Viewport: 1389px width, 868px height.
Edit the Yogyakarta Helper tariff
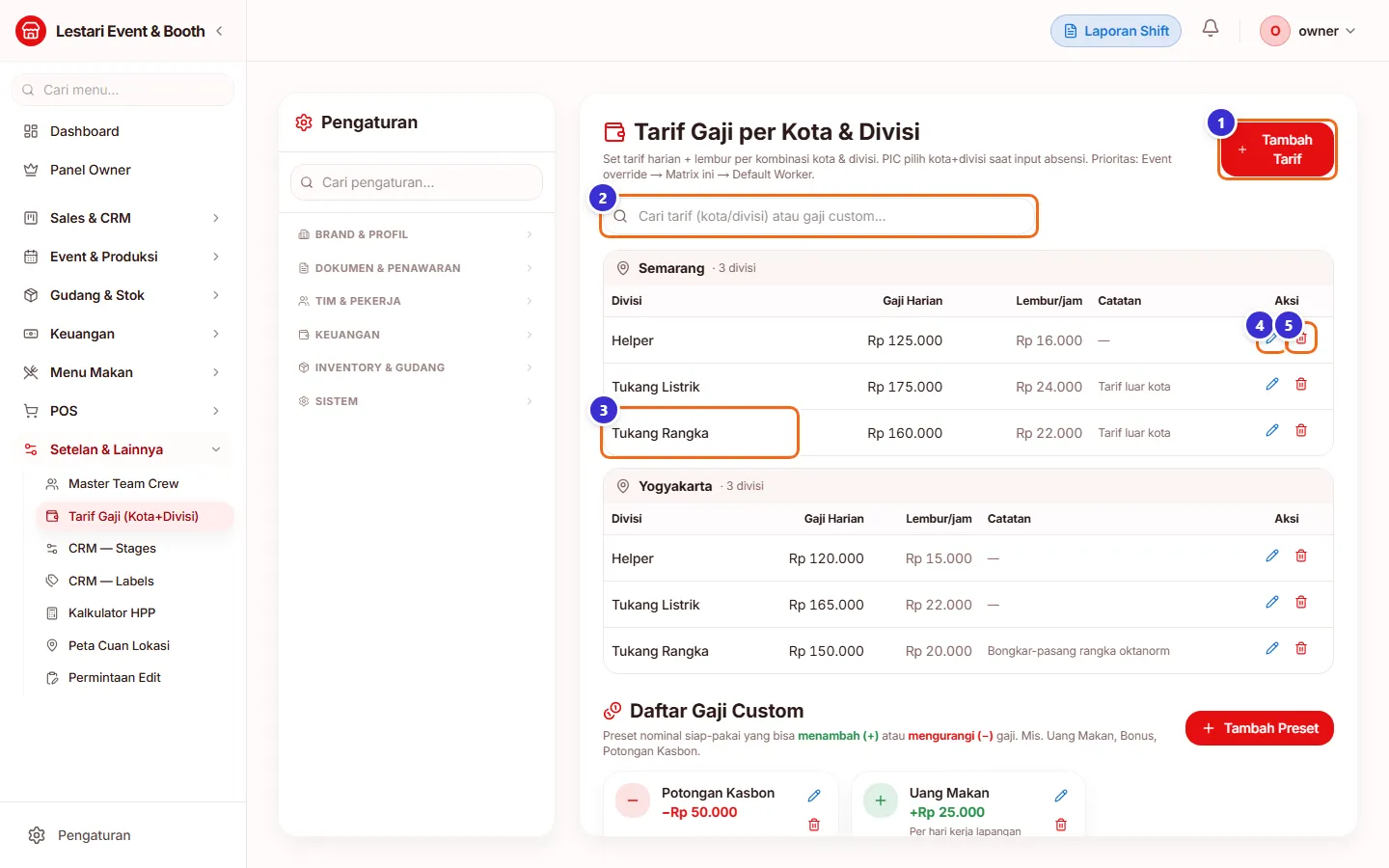[x=1272, y=556]
